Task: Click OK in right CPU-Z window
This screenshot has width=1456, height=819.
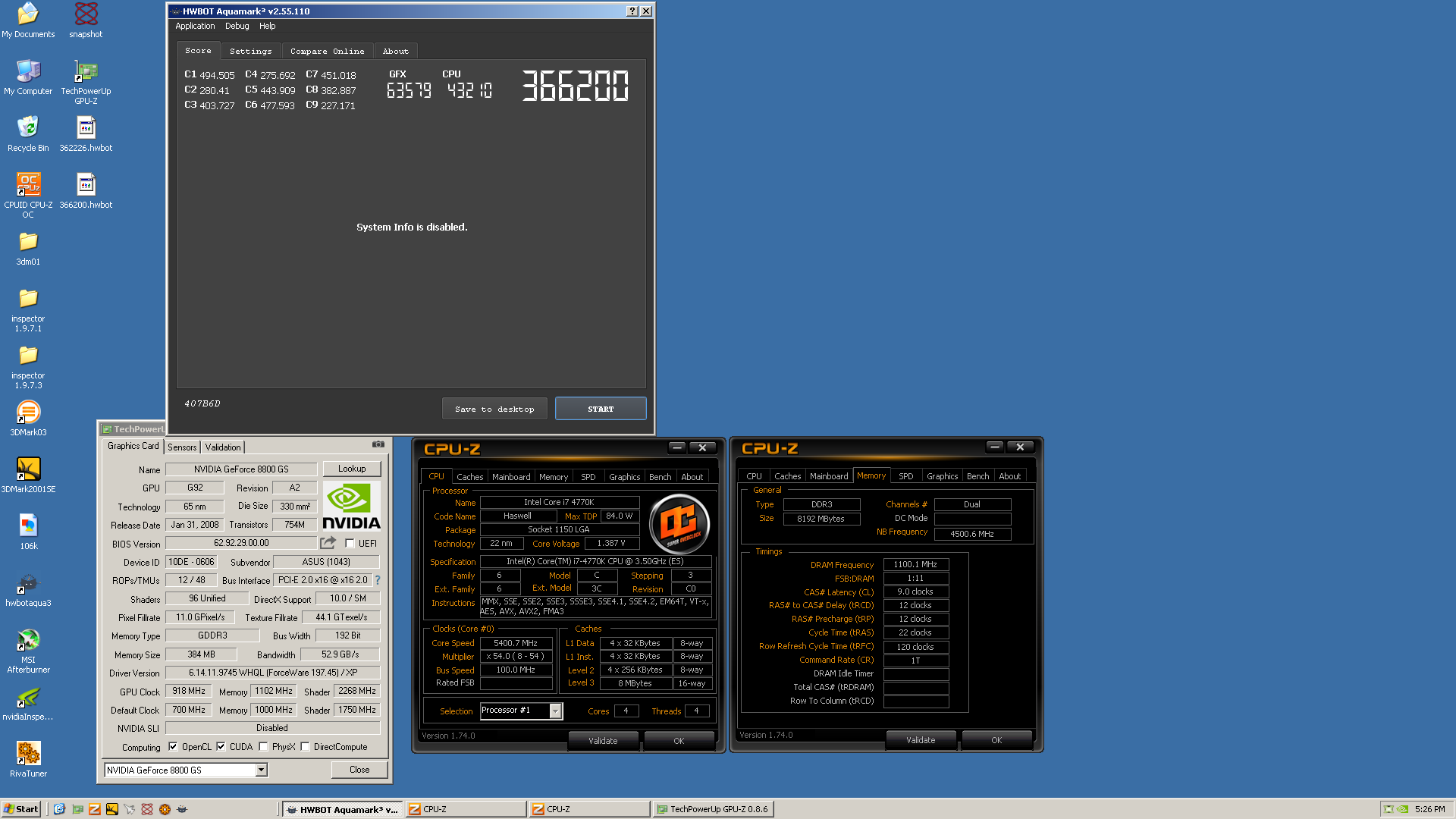Action: [x=996, y=740]
